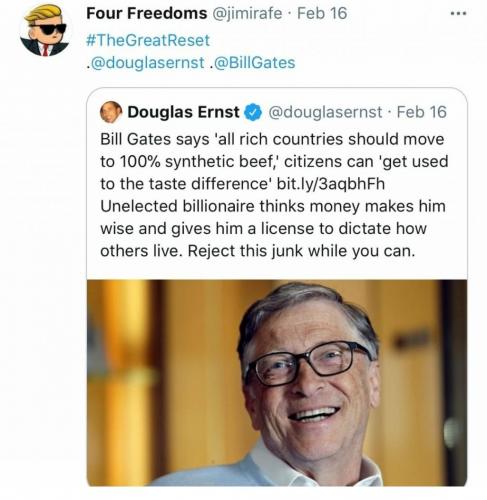Click the 'Bill Gates says' opening line
The height and width of the screenshot is (500, 487).
(272, 139)
